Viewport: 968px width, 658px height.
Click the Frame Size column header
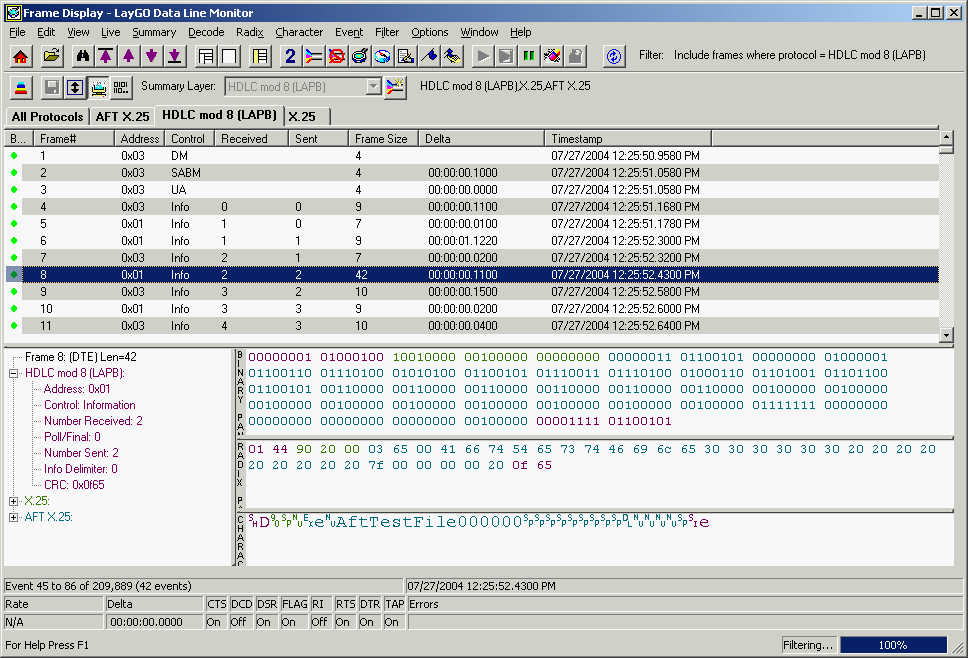[383, 139]
